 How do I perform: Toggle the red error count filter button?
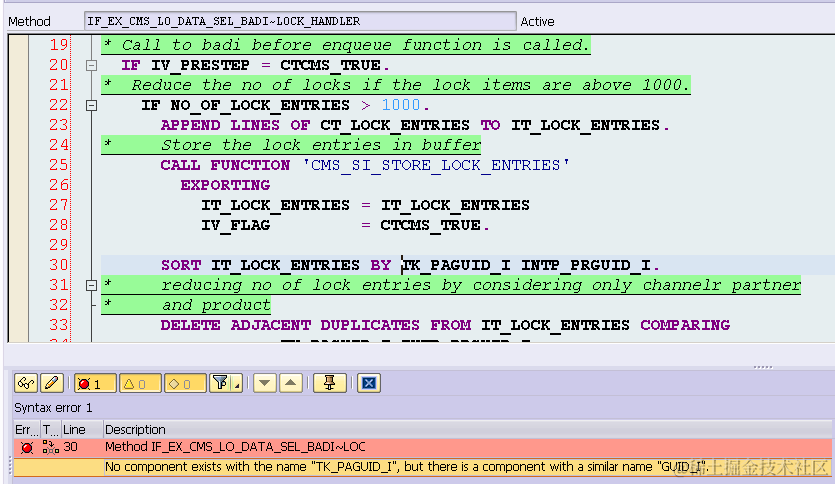95,383
